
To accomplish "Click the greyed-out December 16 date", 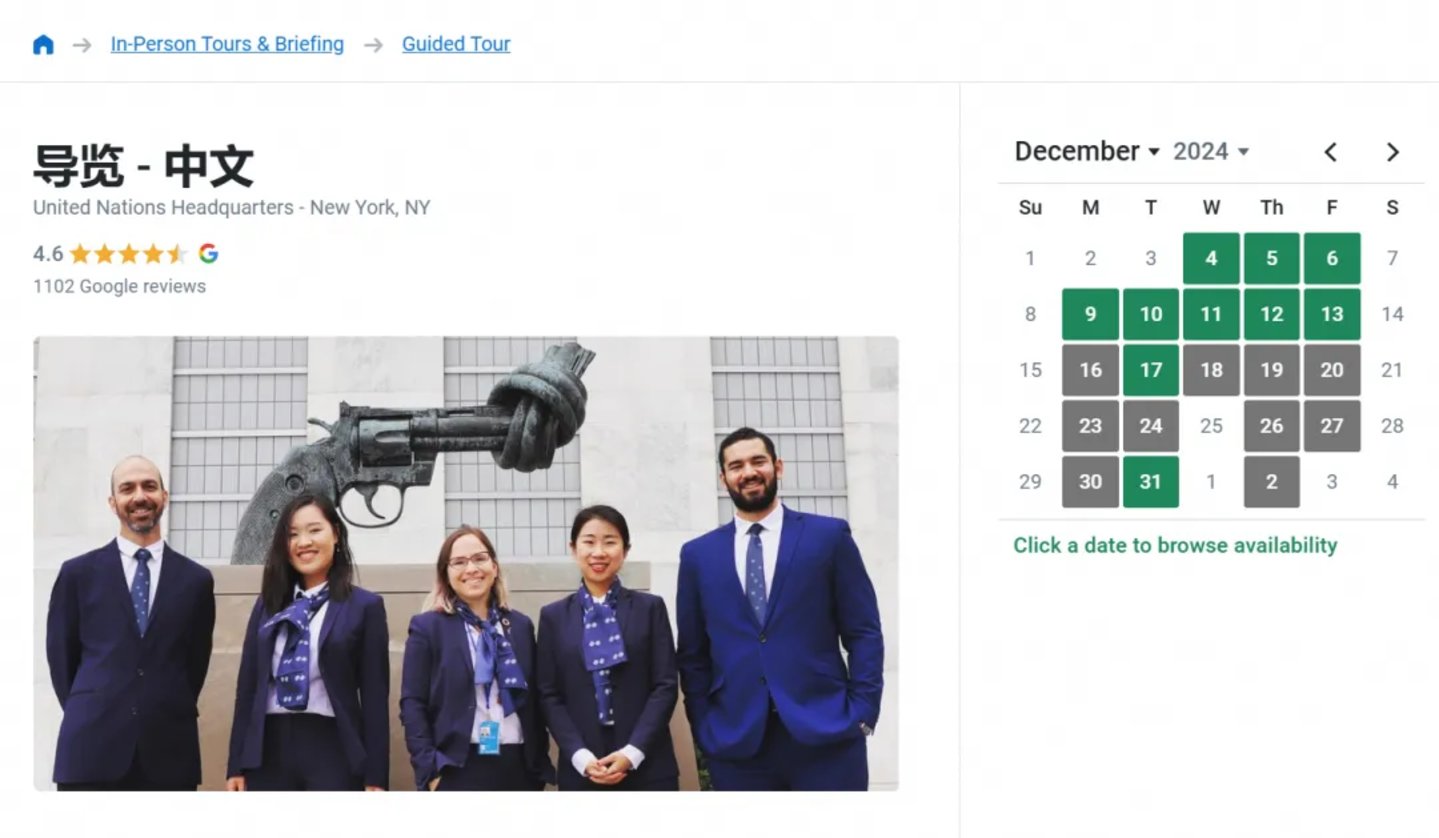I will pyautogui.click(x=1090, y=371).
